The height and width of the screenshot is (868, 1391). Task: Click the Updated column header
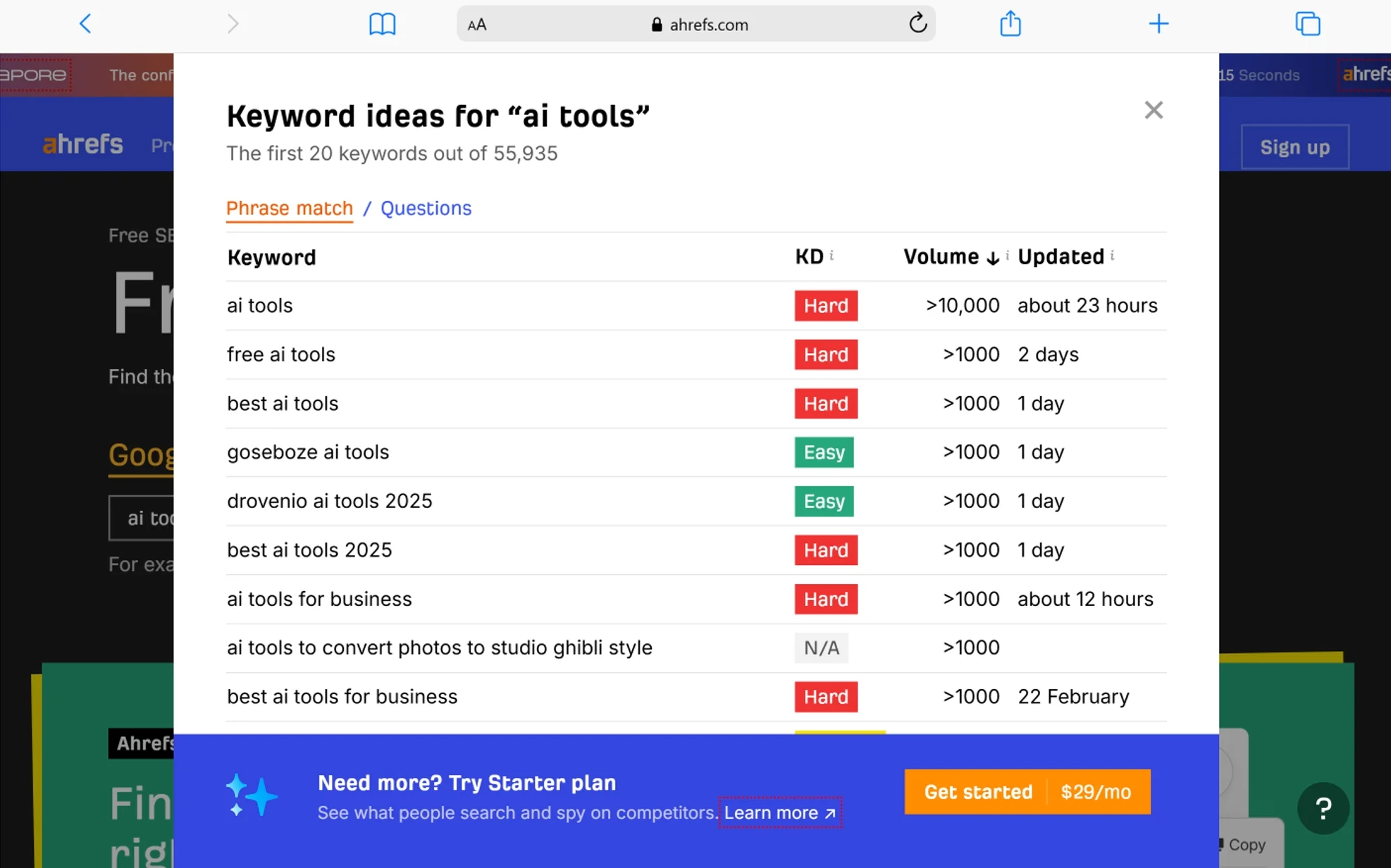1061,257
